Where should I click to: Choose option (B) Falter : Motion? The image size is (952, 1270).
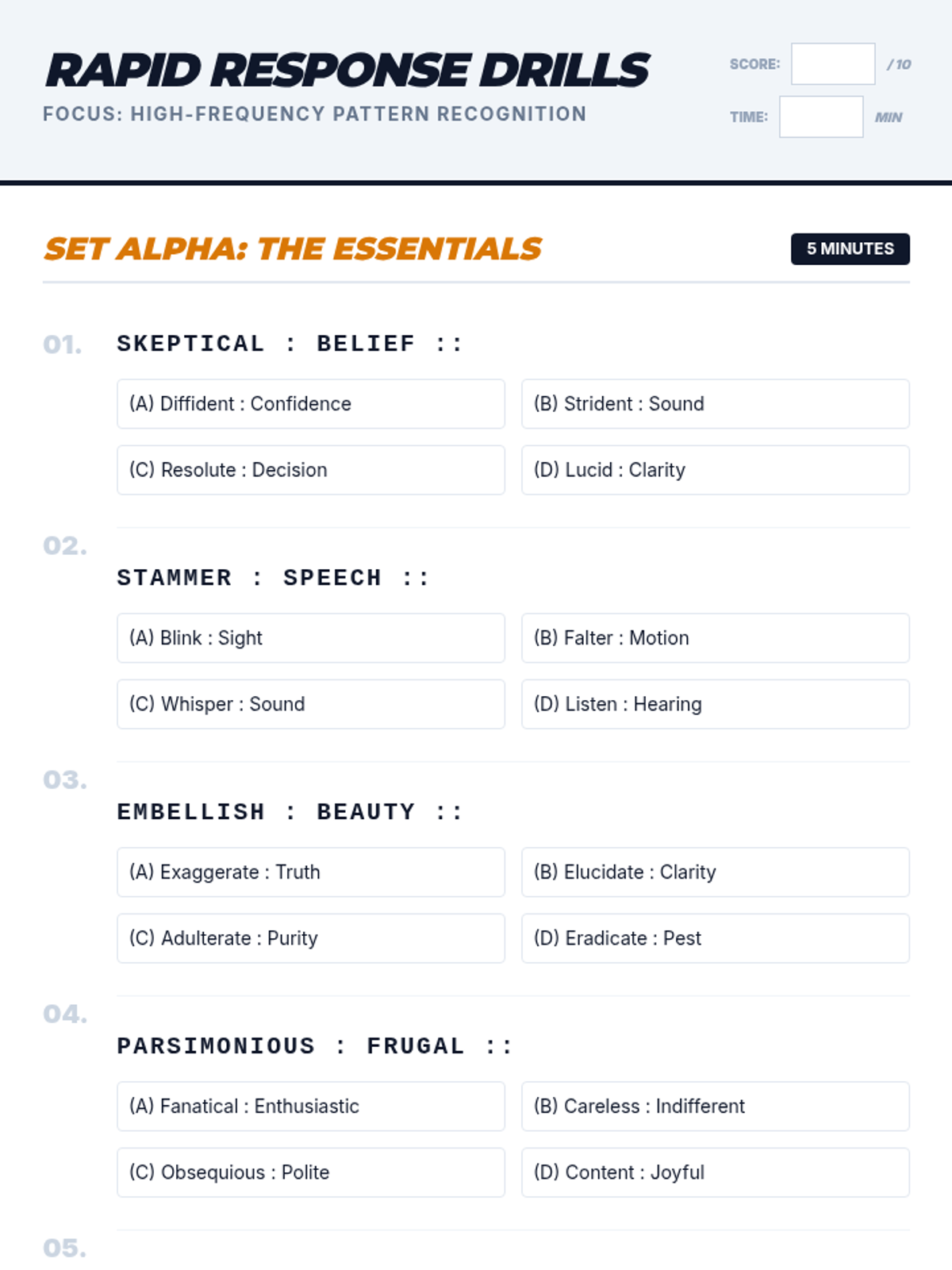tap(715, 638)
